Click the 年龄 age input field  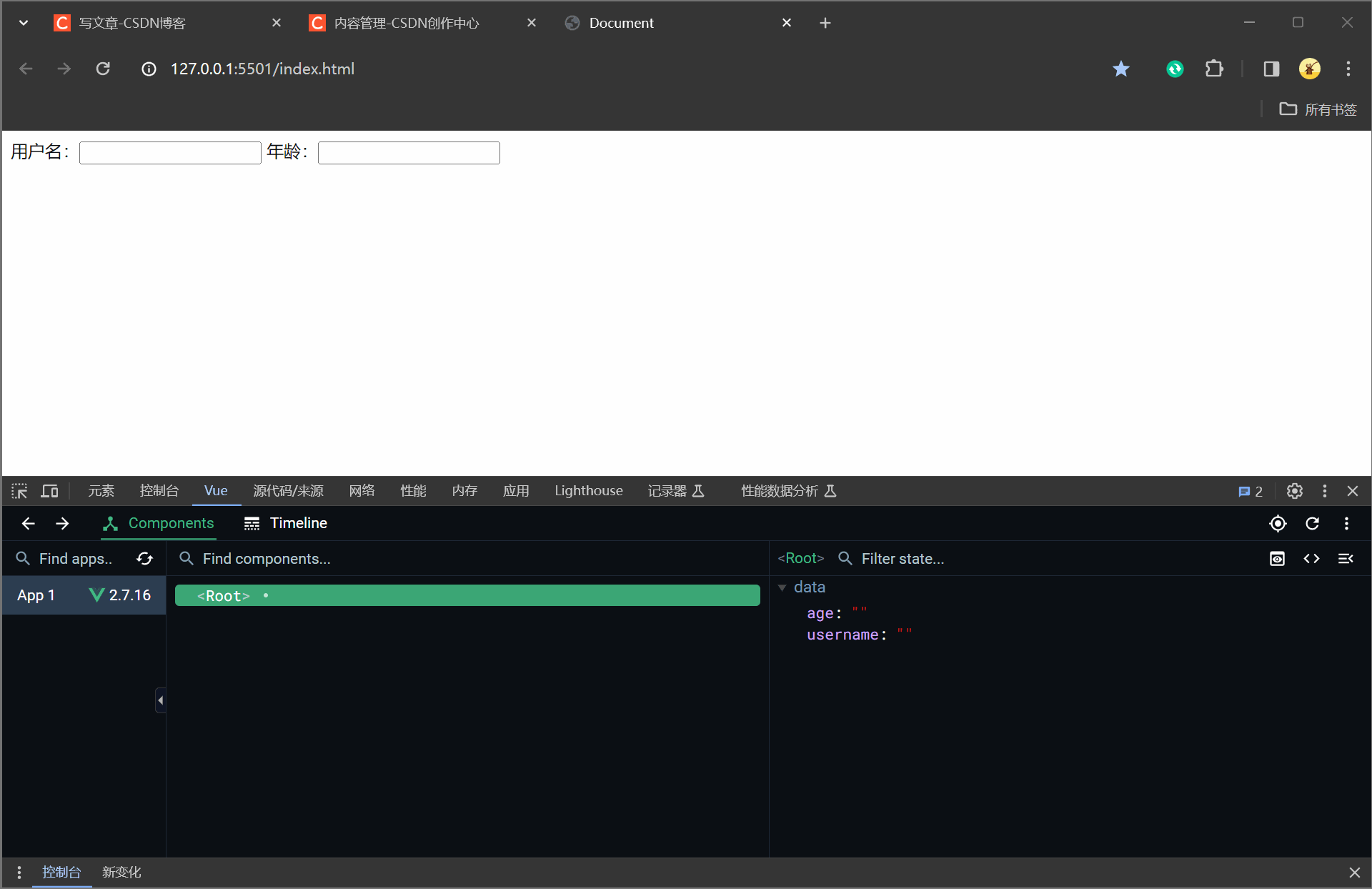click(408, 152)
